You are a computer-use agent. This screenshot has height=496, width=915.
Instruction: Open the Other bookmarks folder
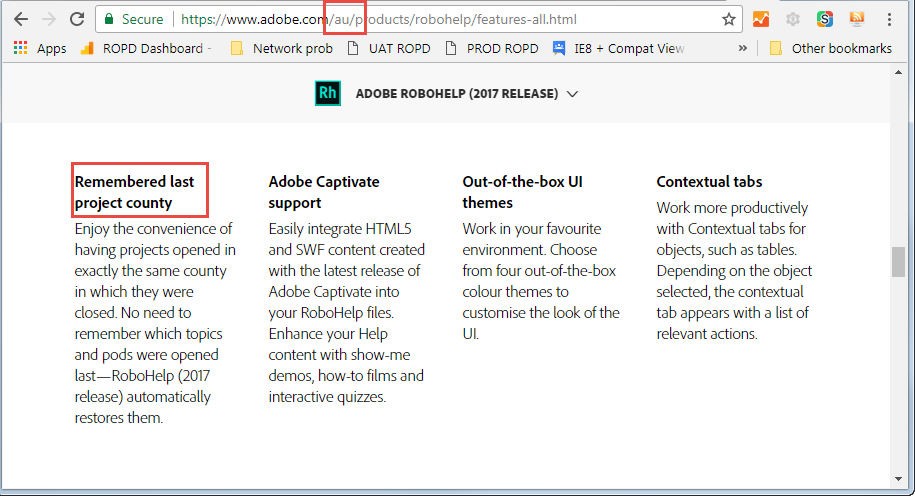(831, 48)
